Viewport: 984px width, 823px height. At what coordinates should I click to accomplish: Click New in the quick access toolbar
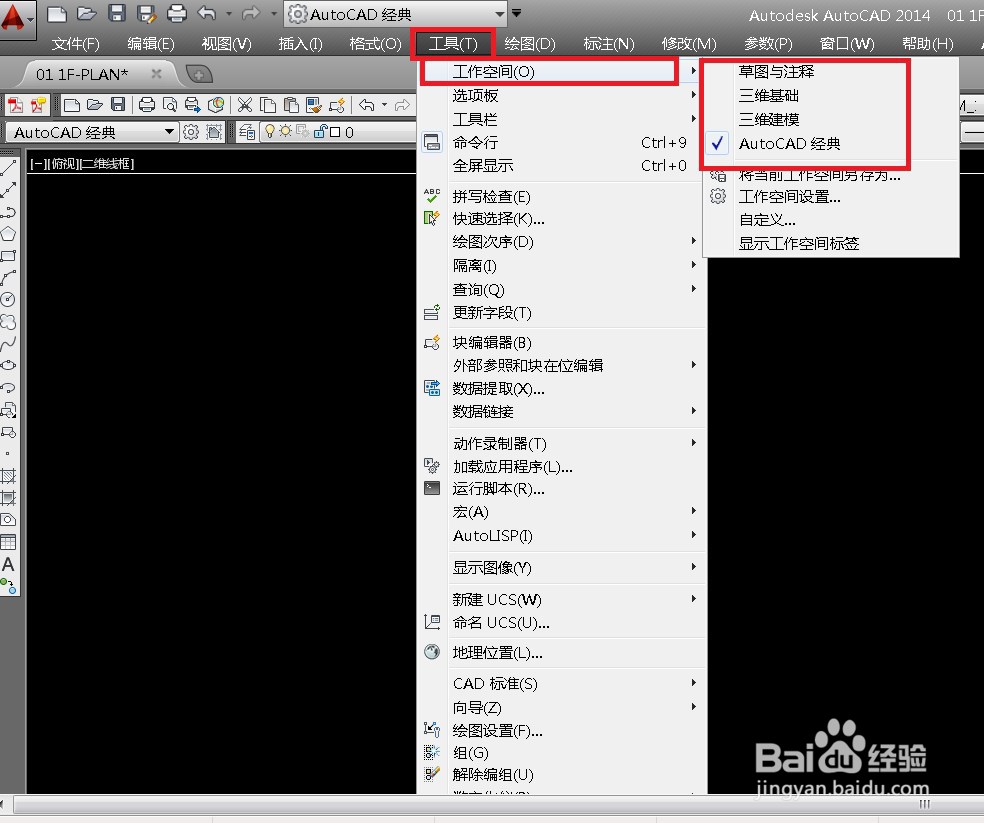coord(56,13)
